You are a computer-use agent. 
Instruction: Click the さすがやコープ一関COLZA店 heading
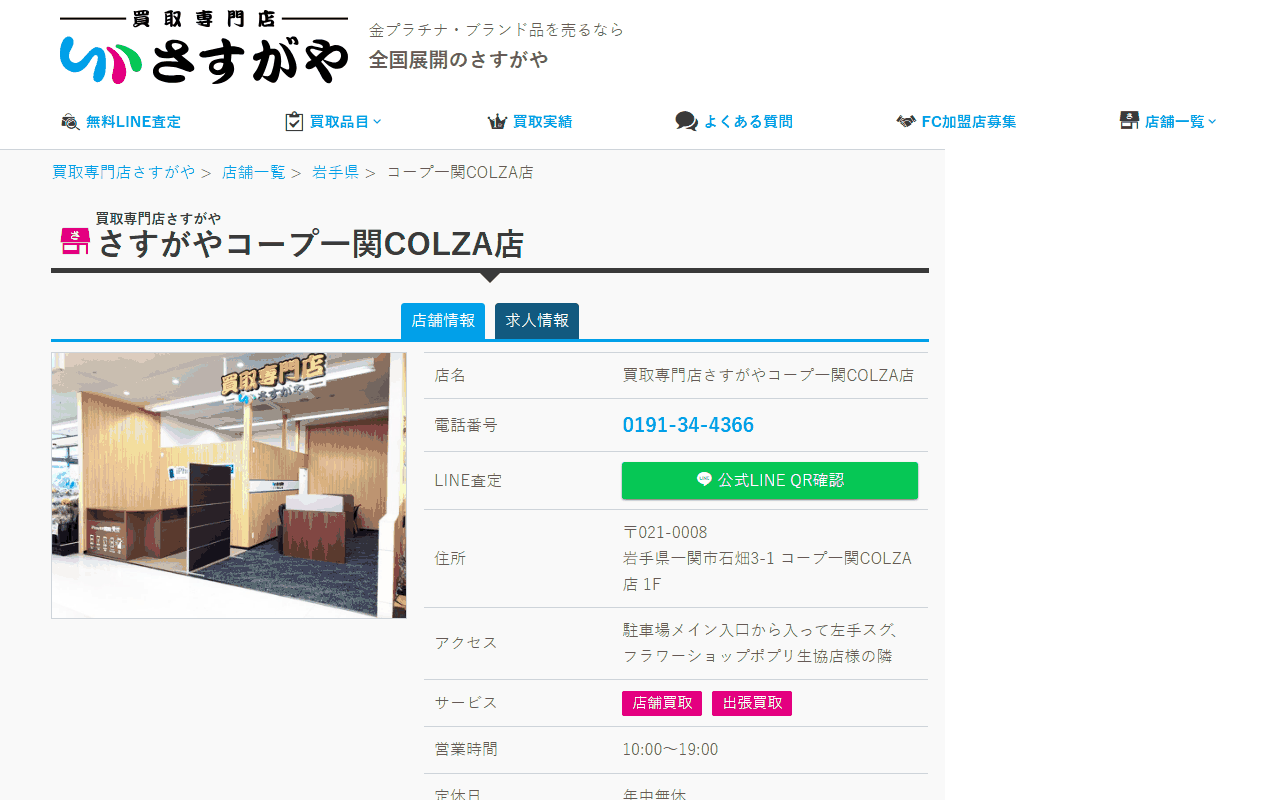310,244
